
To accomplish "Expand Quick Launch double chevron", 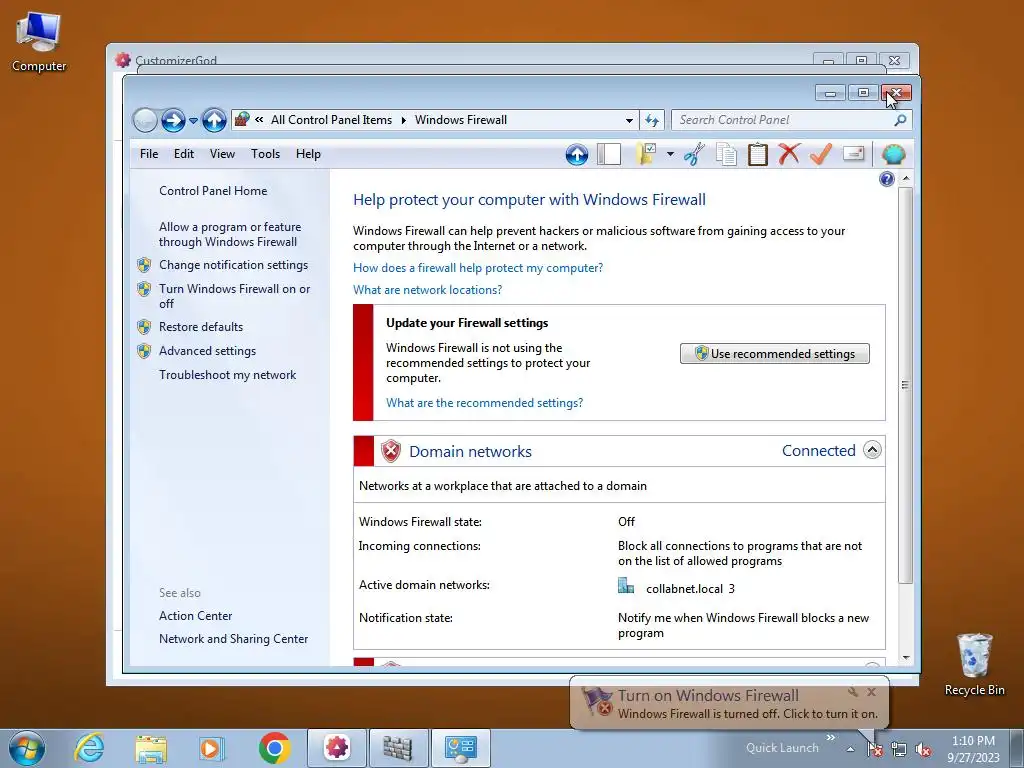I will (831, 737).
